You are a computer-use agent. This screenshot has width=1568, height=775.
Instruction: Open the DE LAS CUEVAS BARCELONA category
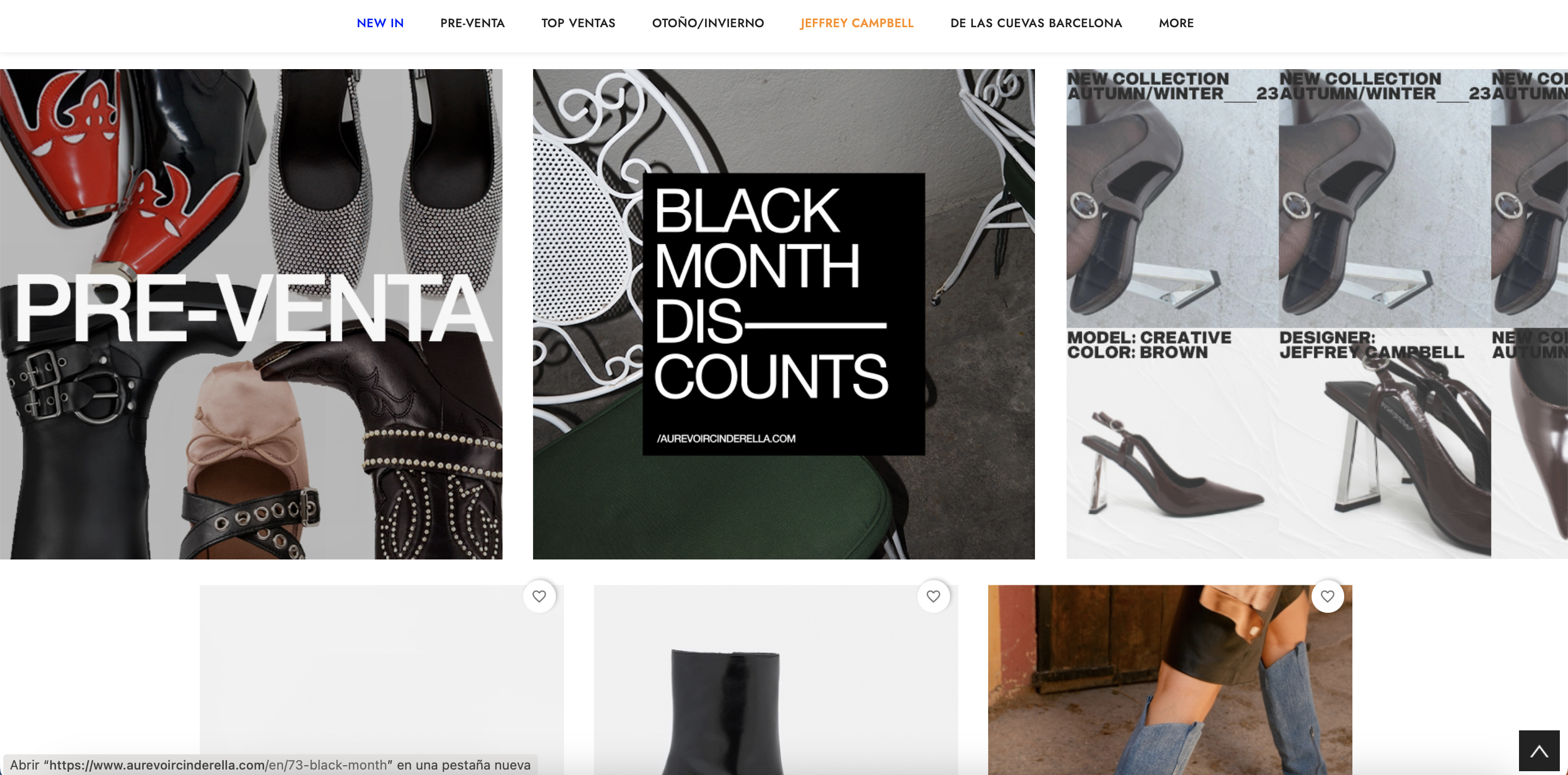(1036, 23)
